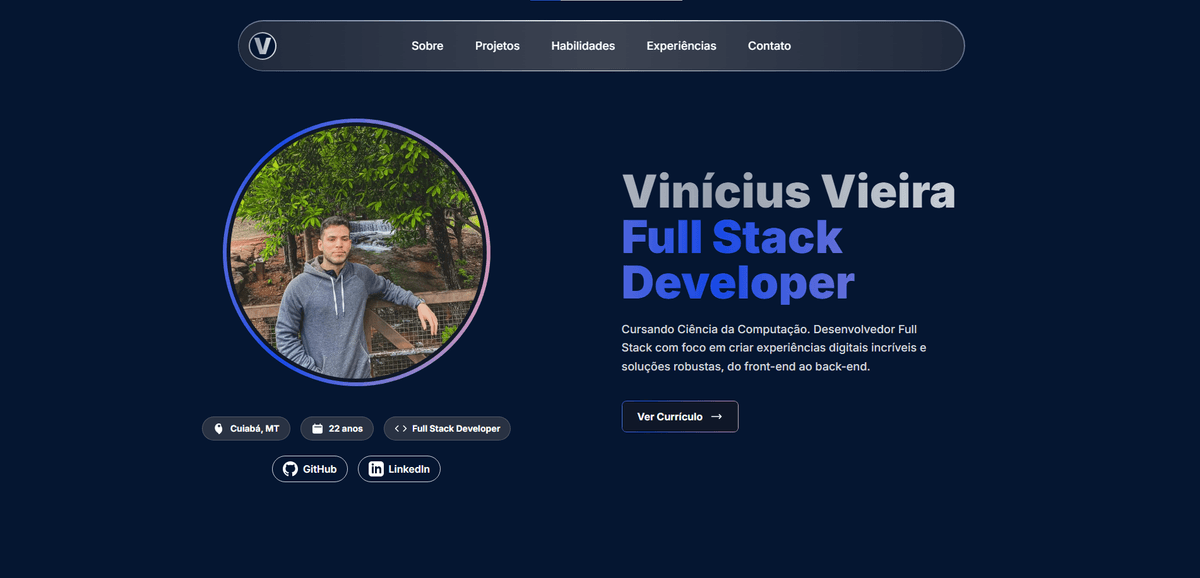Image resolution: width=1200 pixels, height=578 pixels.
Task: Click the LinkedIn logo icon
Action: click(376, 469)
